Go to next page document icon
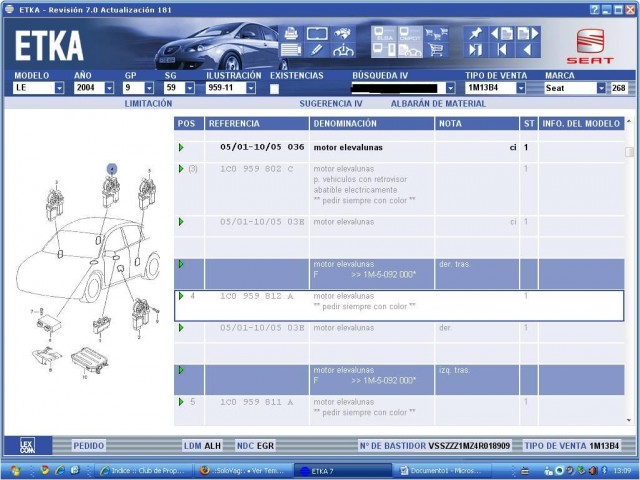The image size is (640, 480). pos(528,33)
